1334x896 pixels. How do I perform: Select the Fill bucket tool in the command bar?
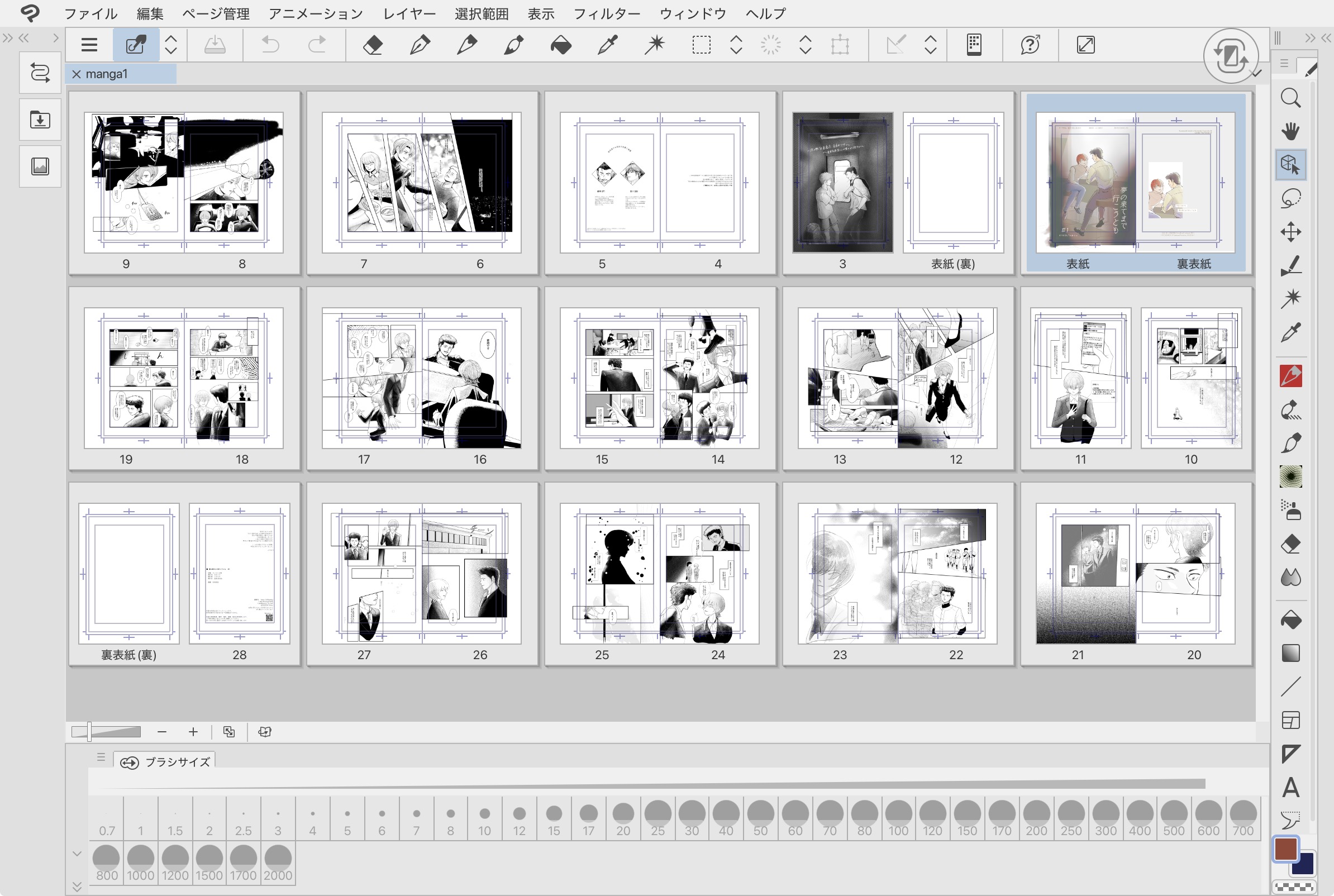[x=560, y=45]
